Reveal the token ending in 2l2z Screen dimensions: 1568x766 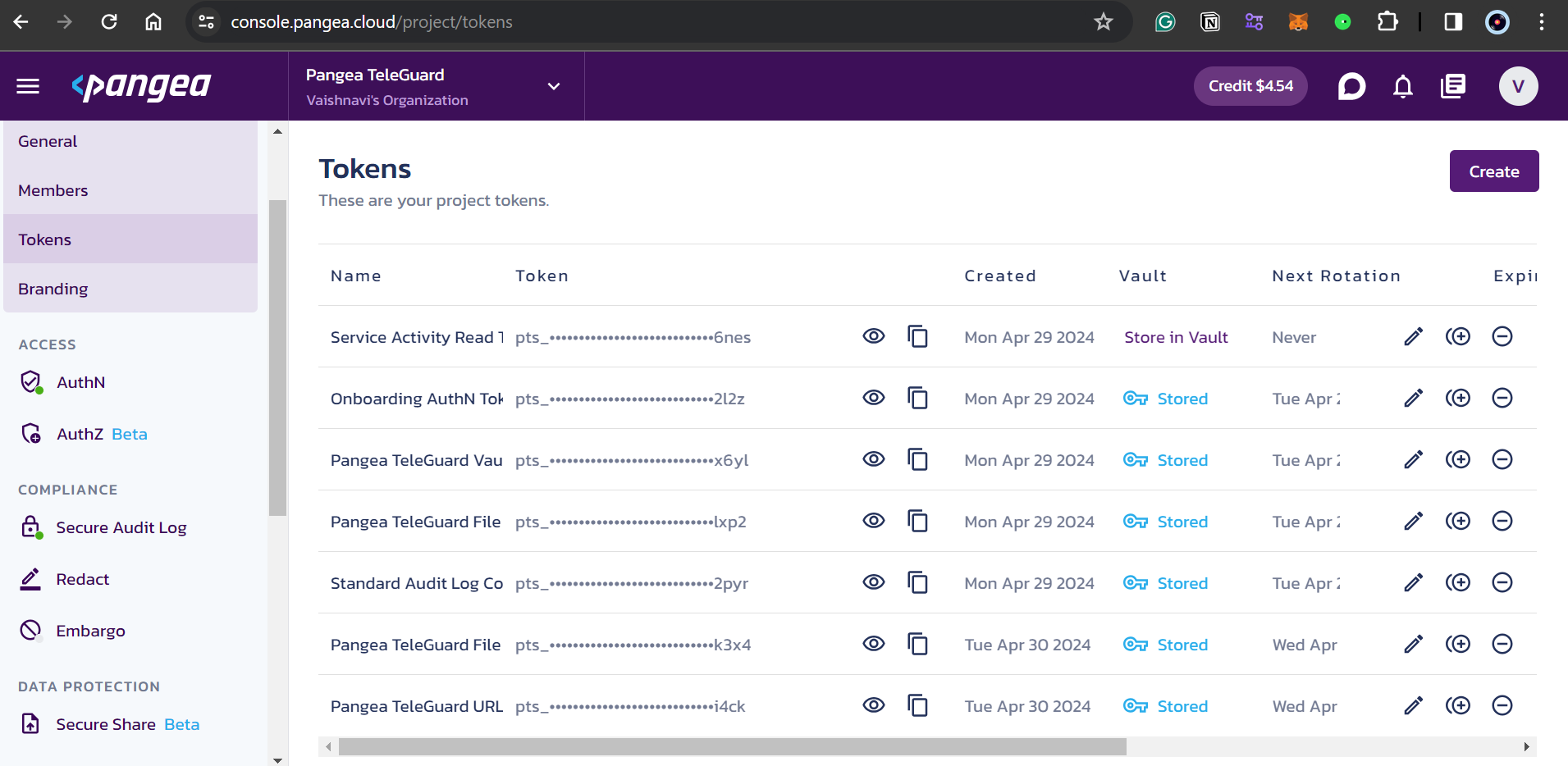874,398
